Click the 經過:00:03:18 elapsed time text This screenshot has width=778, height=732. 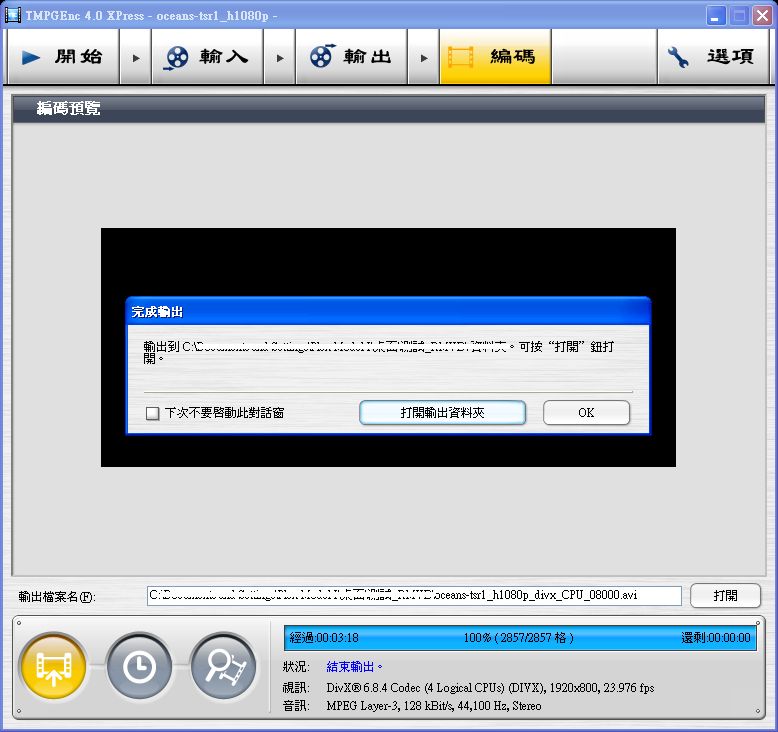324,638
